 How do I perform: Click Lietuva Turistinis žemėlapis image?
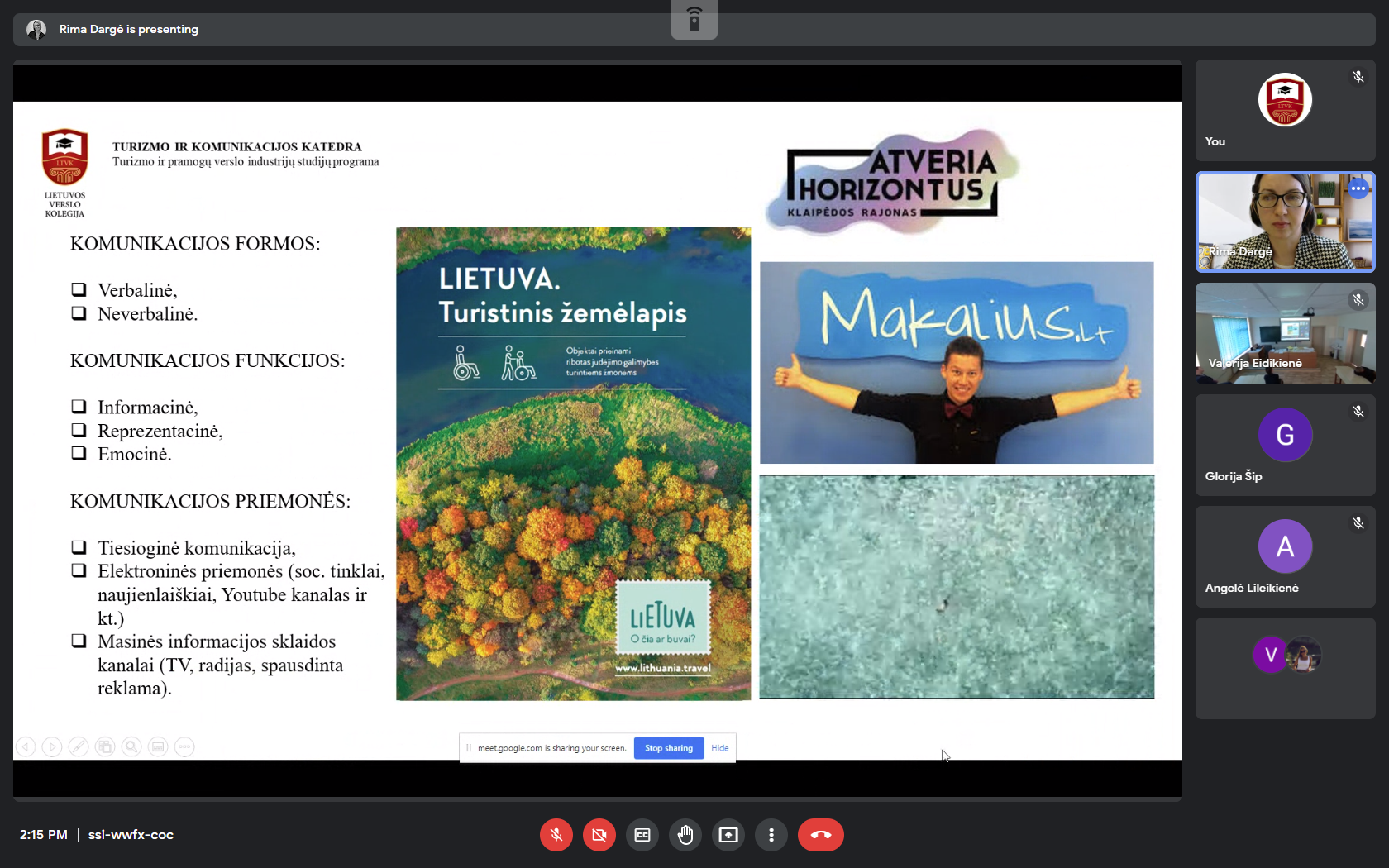point(574,464)
